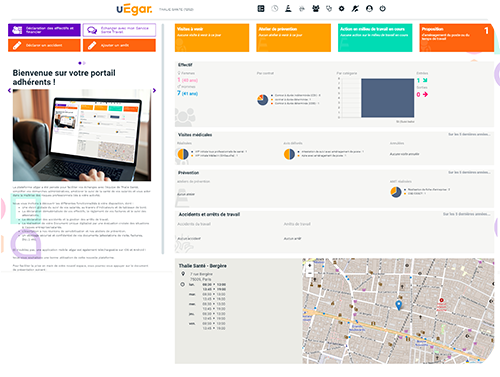Select the second carousel page dot

[84, 63]
